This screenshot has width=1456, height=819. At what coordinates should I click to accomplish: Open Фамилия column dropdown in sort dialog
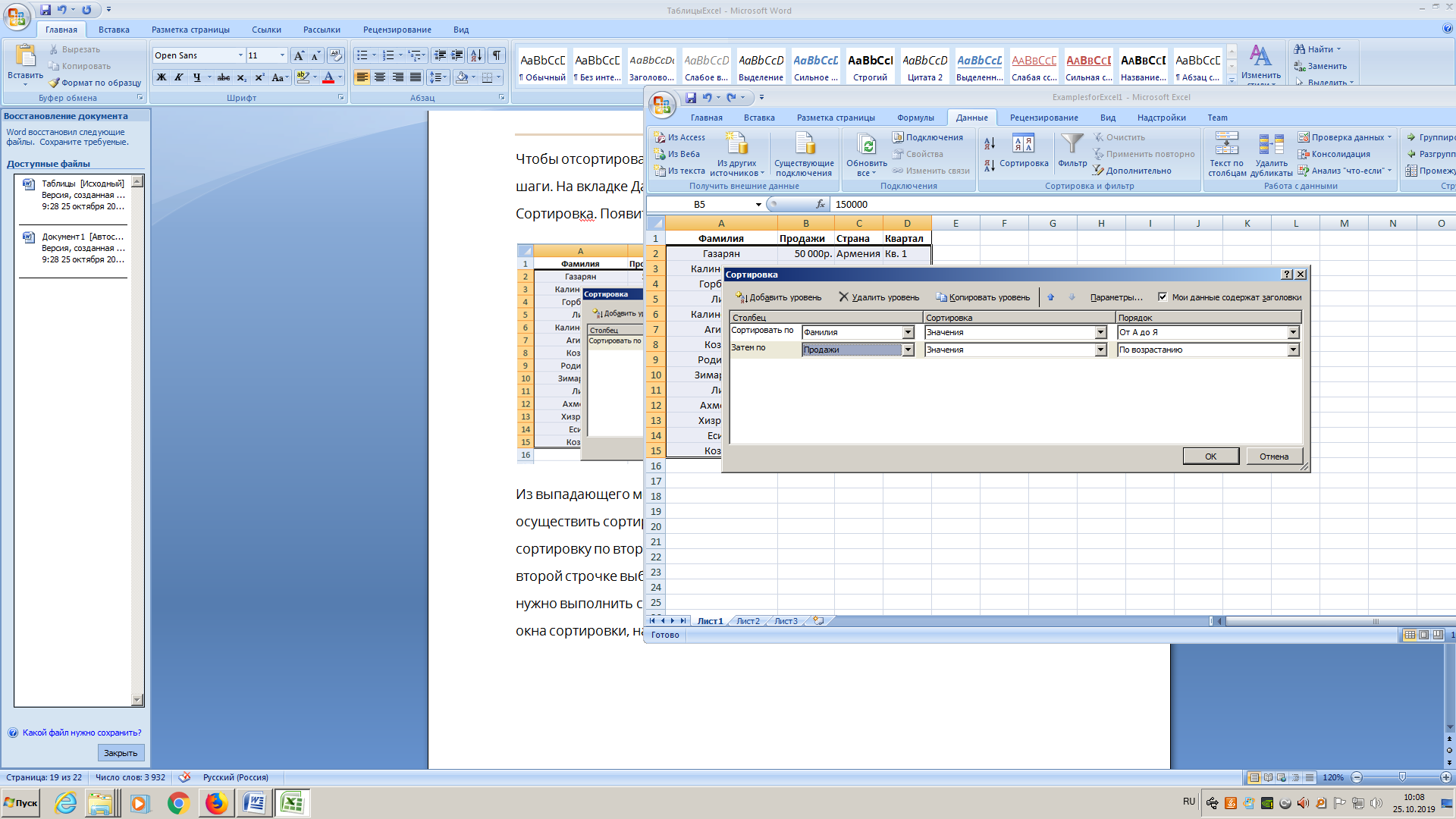[908, 332]
